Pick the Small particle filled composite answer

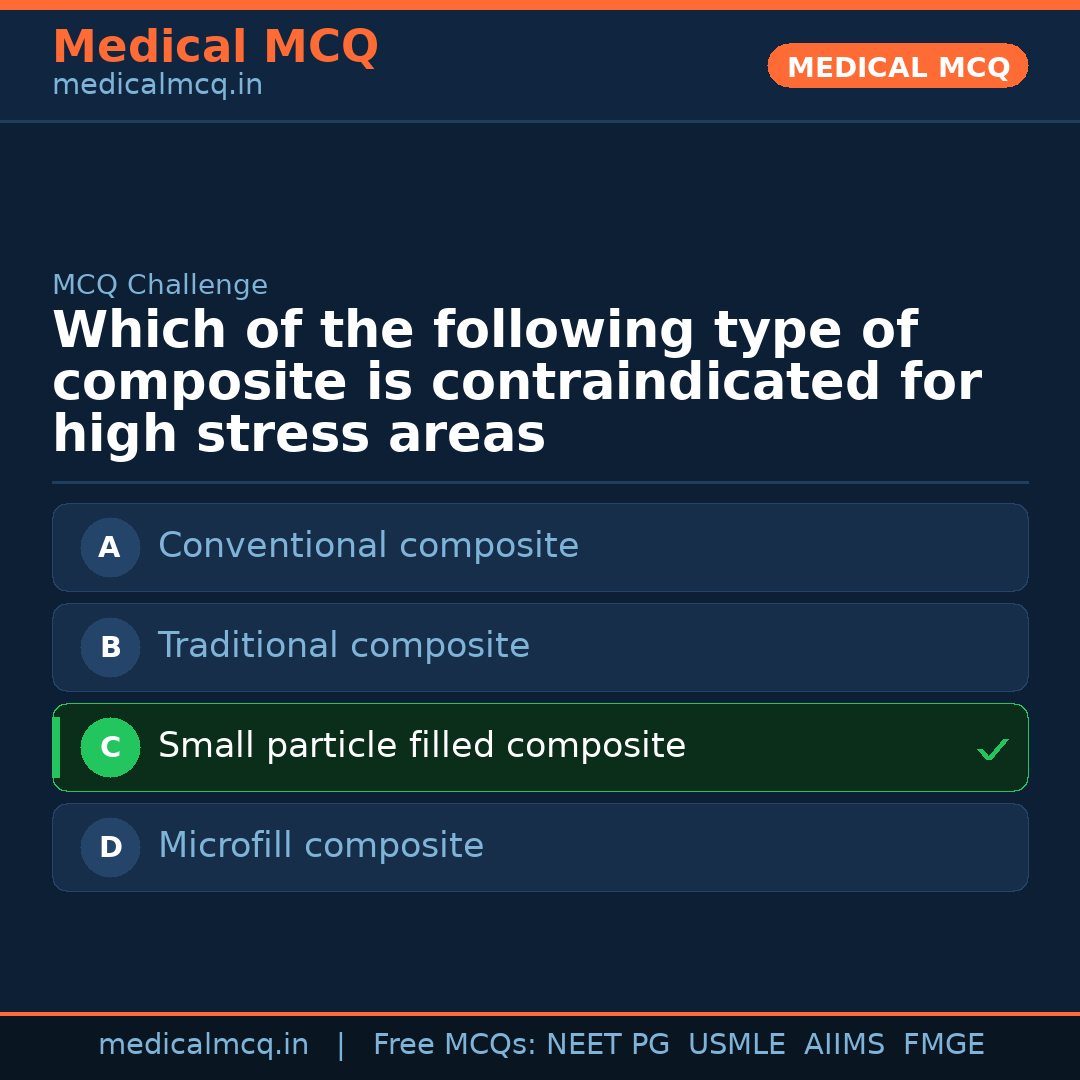pyautogui.click(x=422, y=746)
